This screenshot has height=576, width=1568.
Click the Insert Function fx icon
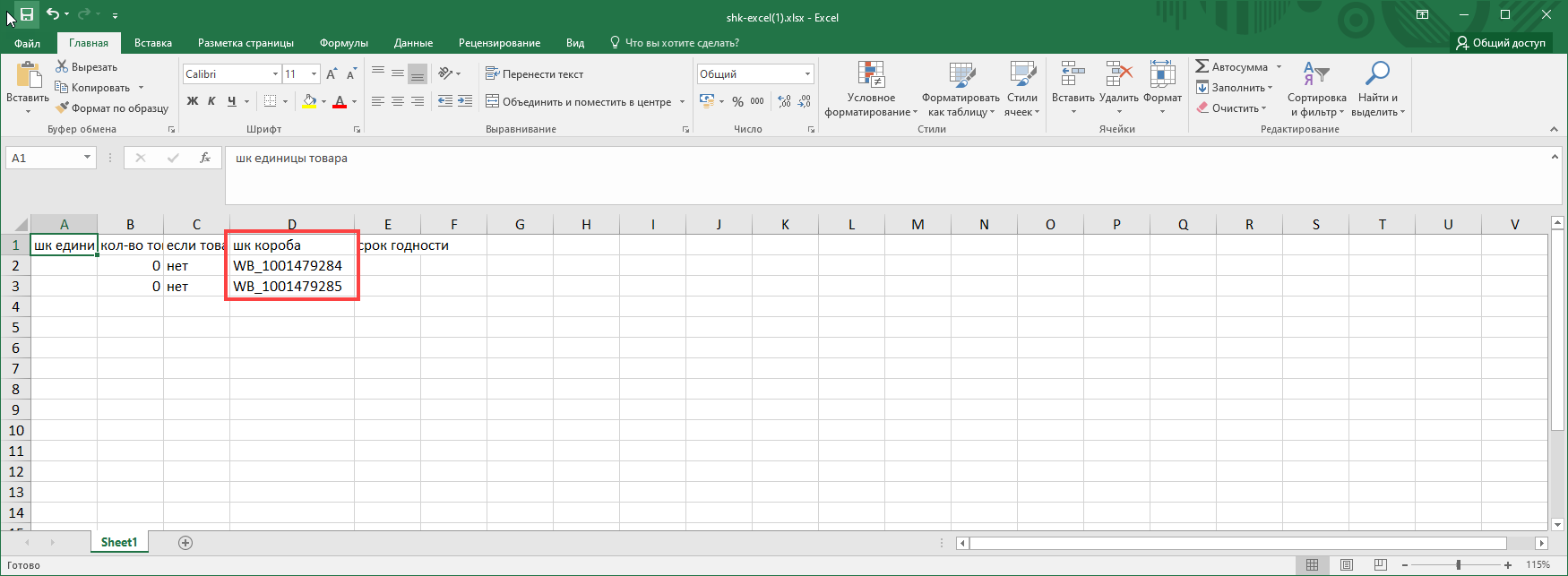205,158
